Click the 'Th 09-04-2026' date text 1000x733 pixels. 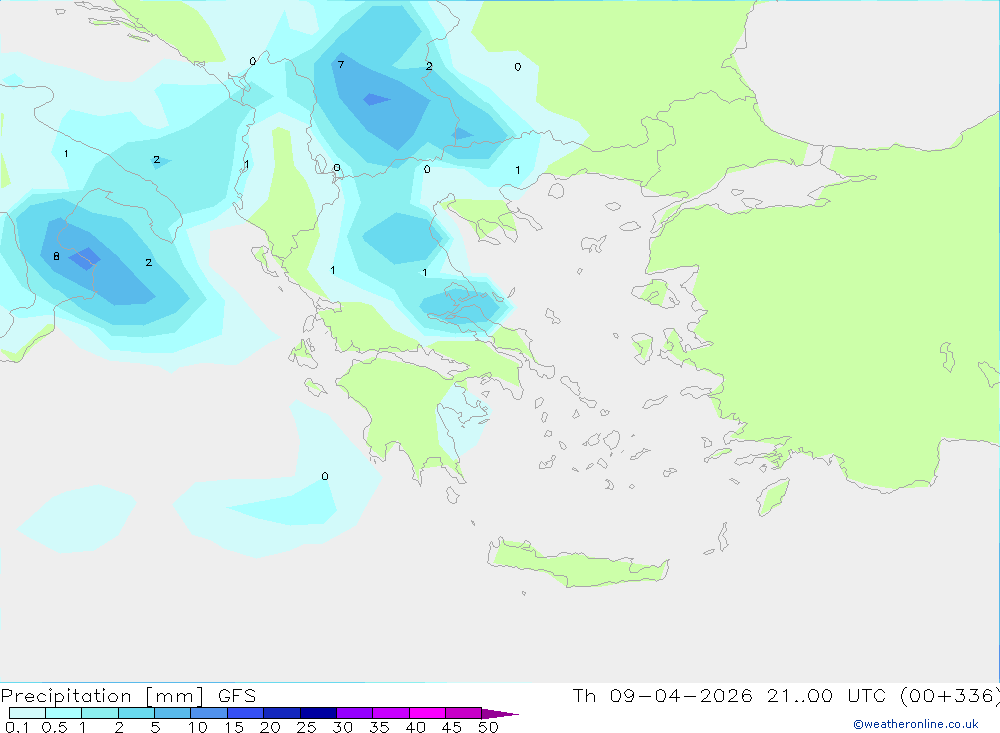[x=663, y=695]
